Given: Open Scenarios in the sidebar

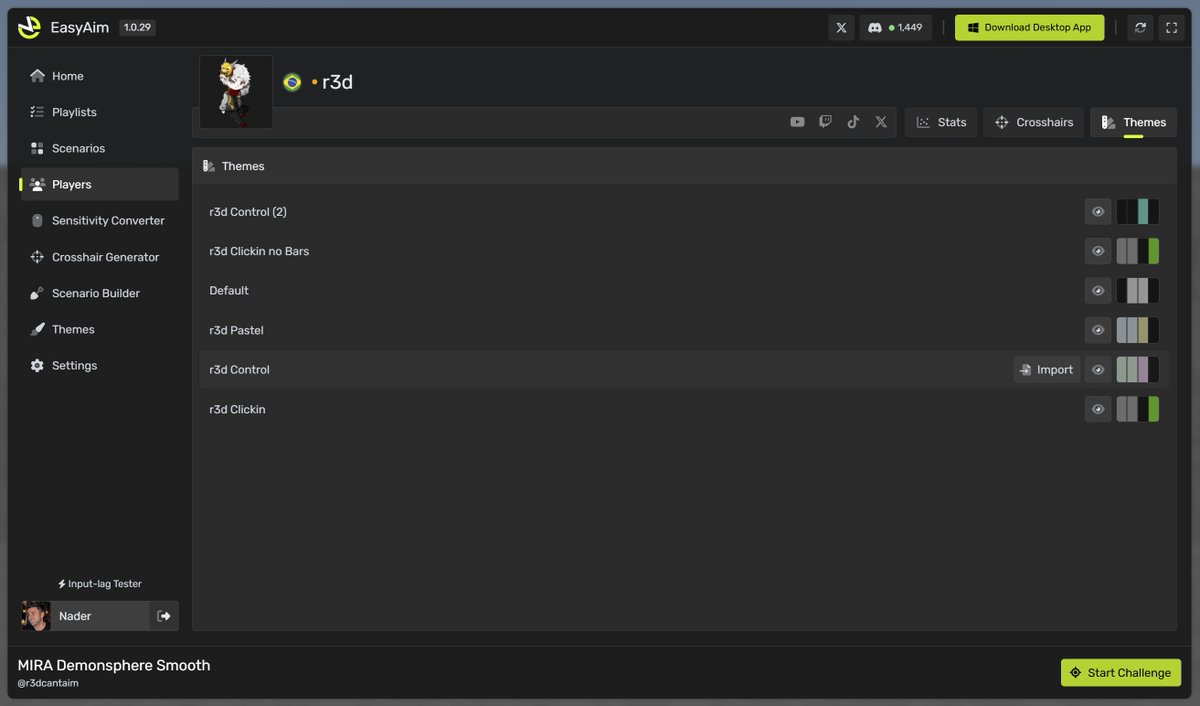Looking at the screenshot, I should [99, 148].
